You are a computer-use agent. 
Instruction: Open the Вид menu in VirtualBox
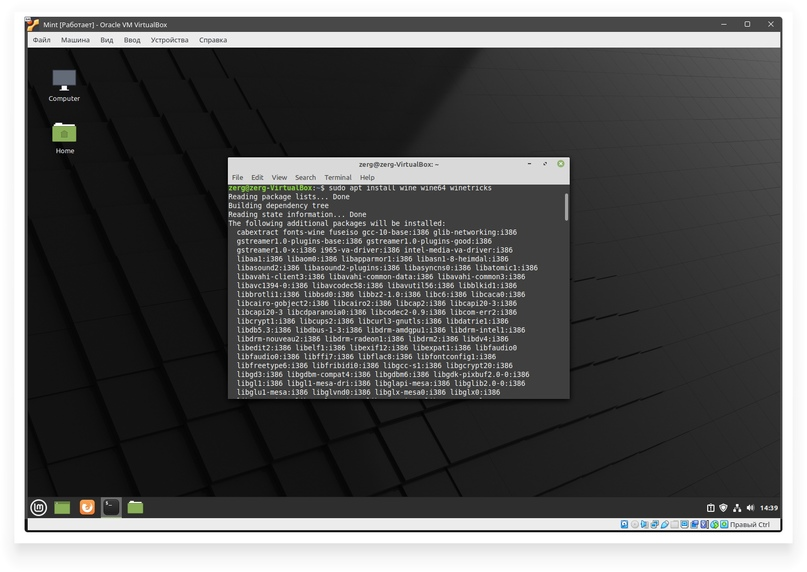click(x=107, y=40)
